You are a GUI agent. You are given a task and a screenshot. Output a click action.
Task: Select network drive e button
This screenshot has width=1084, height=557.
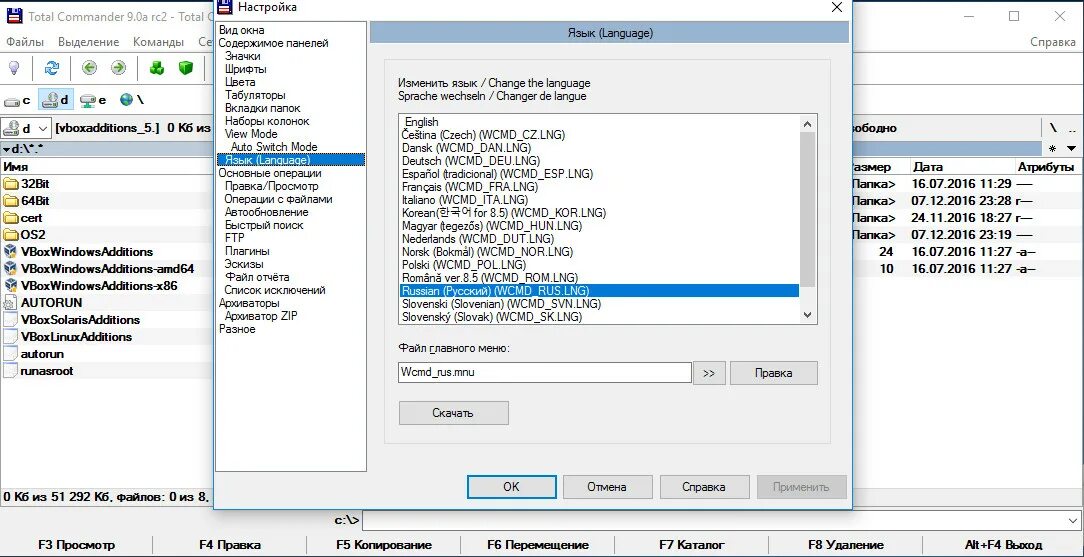pos(93,100)
